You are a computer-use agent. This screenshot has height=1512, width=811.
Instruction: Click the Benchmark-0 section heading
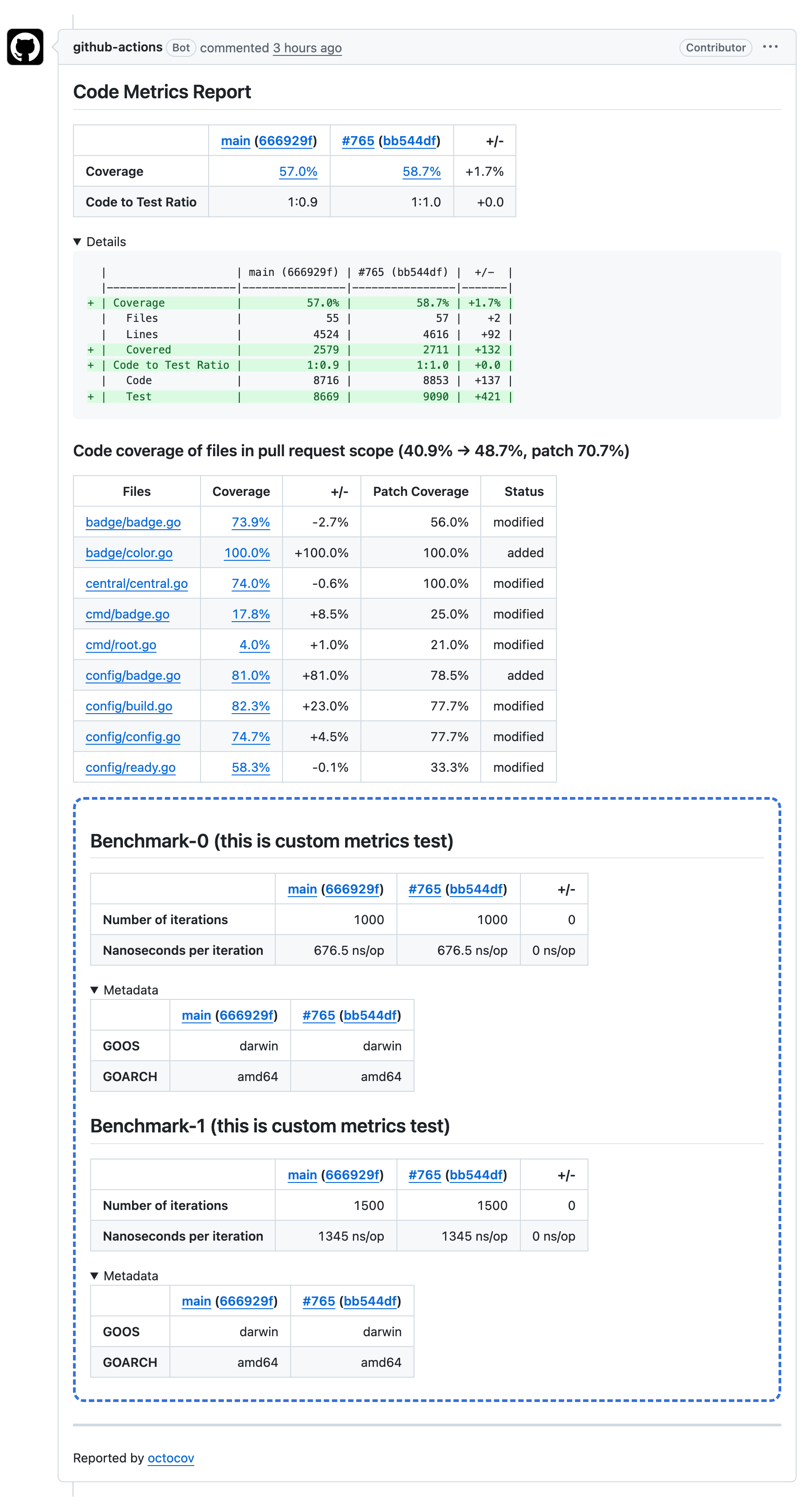point(272,841)
